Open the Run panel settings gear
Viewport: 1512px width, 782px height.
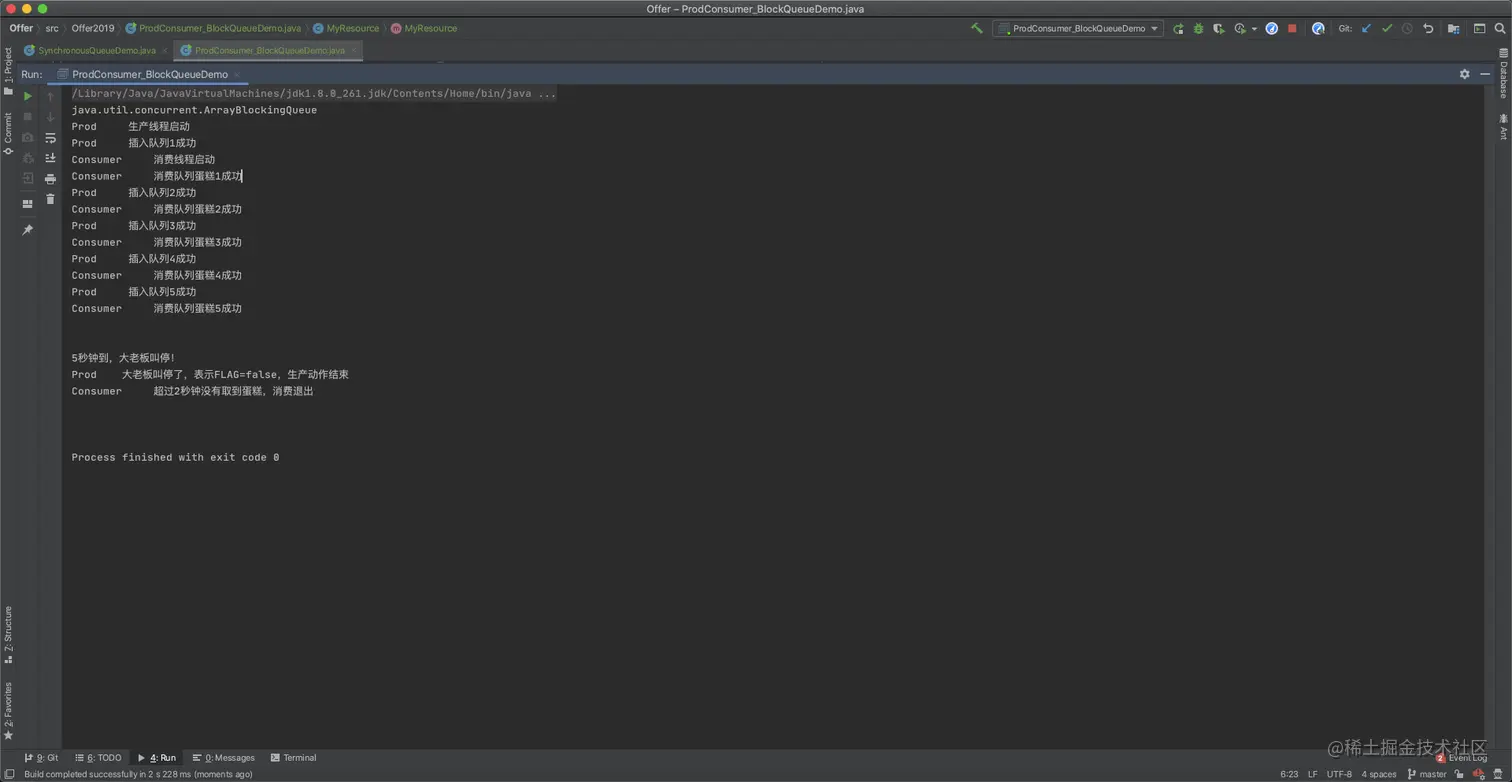point(1464,74)
